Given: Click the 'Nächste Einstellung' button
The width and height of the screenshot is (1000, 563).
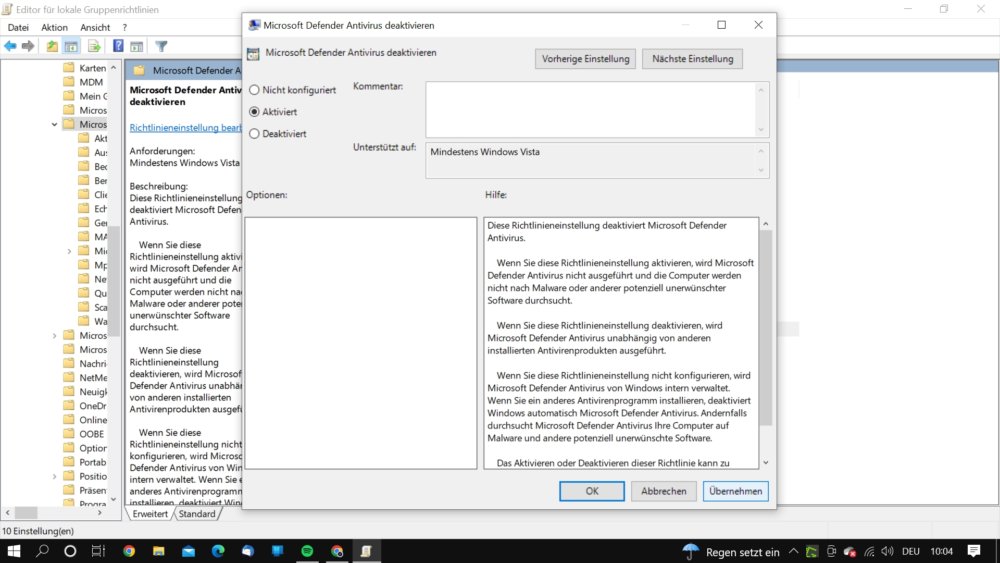Looking at the screenshot, I should click(693, 59).
